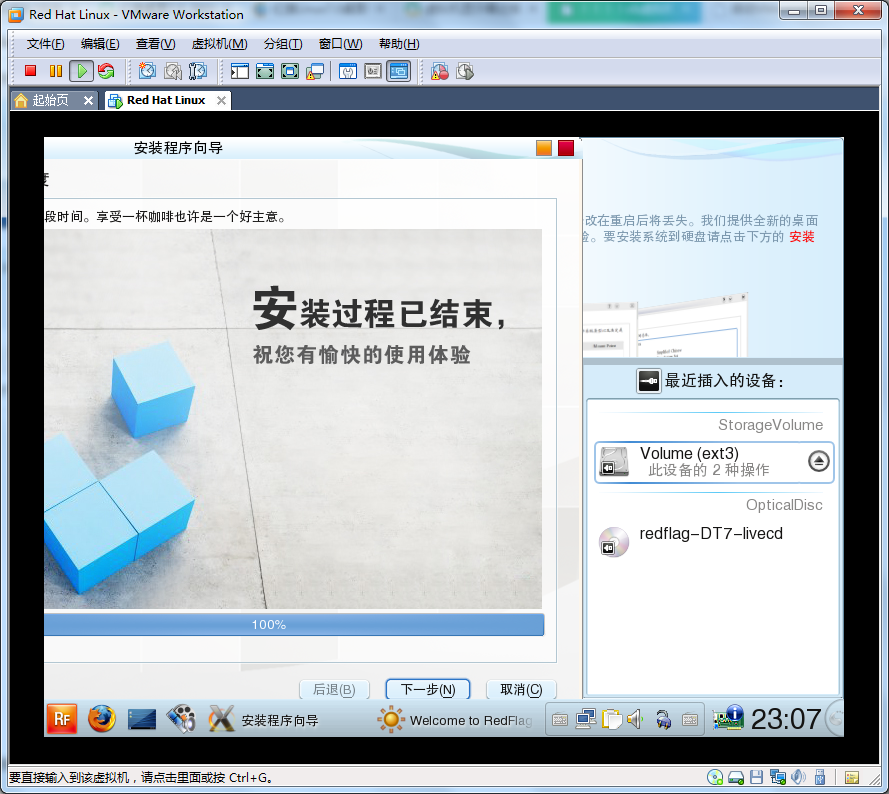Launch Firefox from the guest taskbar
889x794 pixels.
[102, 719]
